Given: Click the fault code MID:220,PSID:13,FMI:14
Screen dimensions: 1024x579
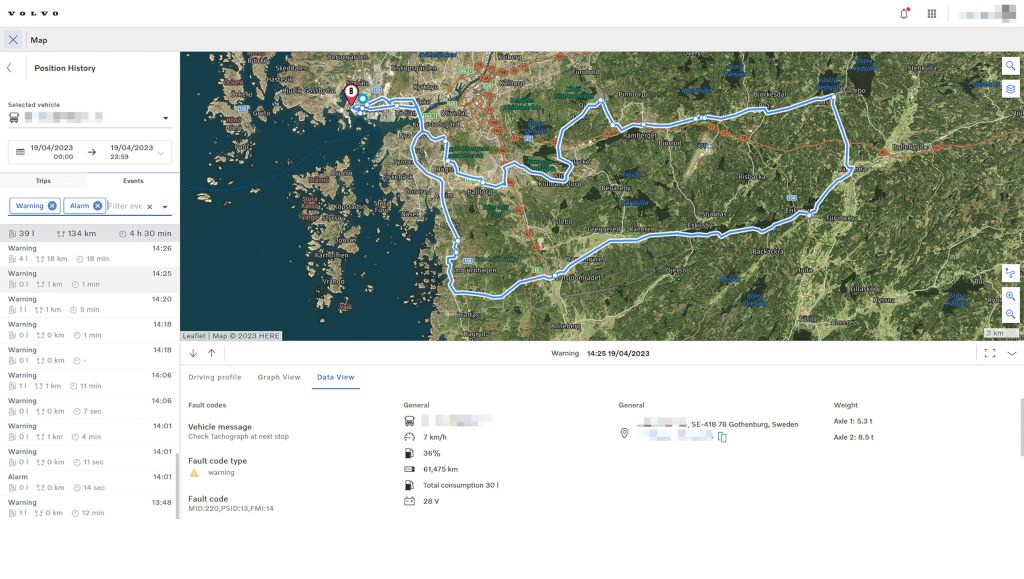Looking at the screenshot, I should (231, 509).
